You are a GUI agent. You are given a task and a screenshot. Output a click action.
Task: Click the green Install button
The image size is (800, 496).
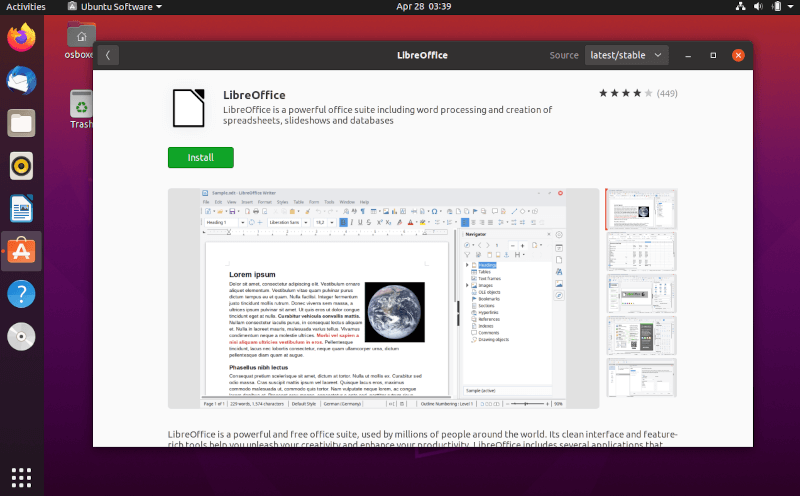201,158
